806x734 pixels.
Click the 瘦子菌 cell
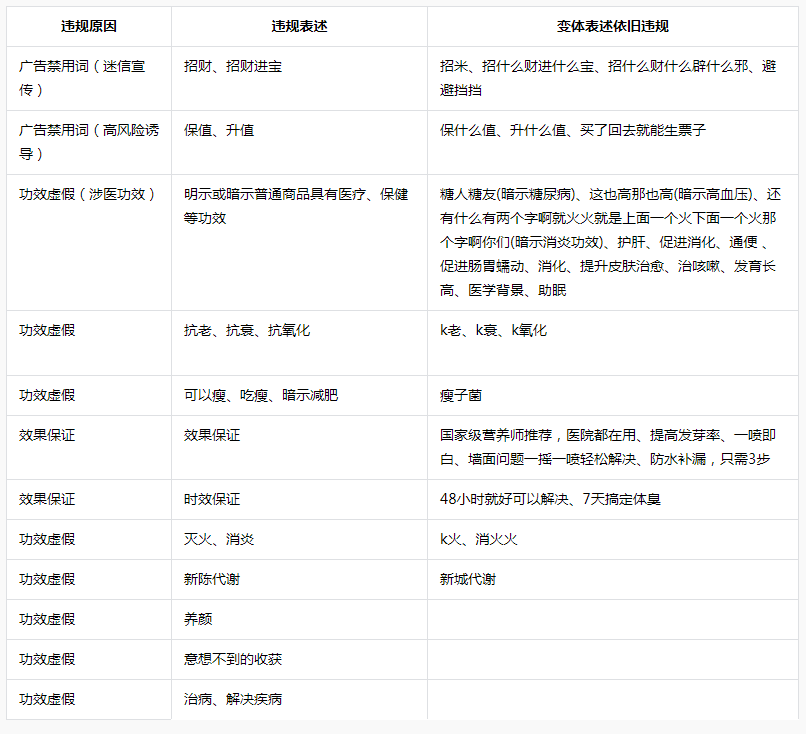[x=613, y=395]
